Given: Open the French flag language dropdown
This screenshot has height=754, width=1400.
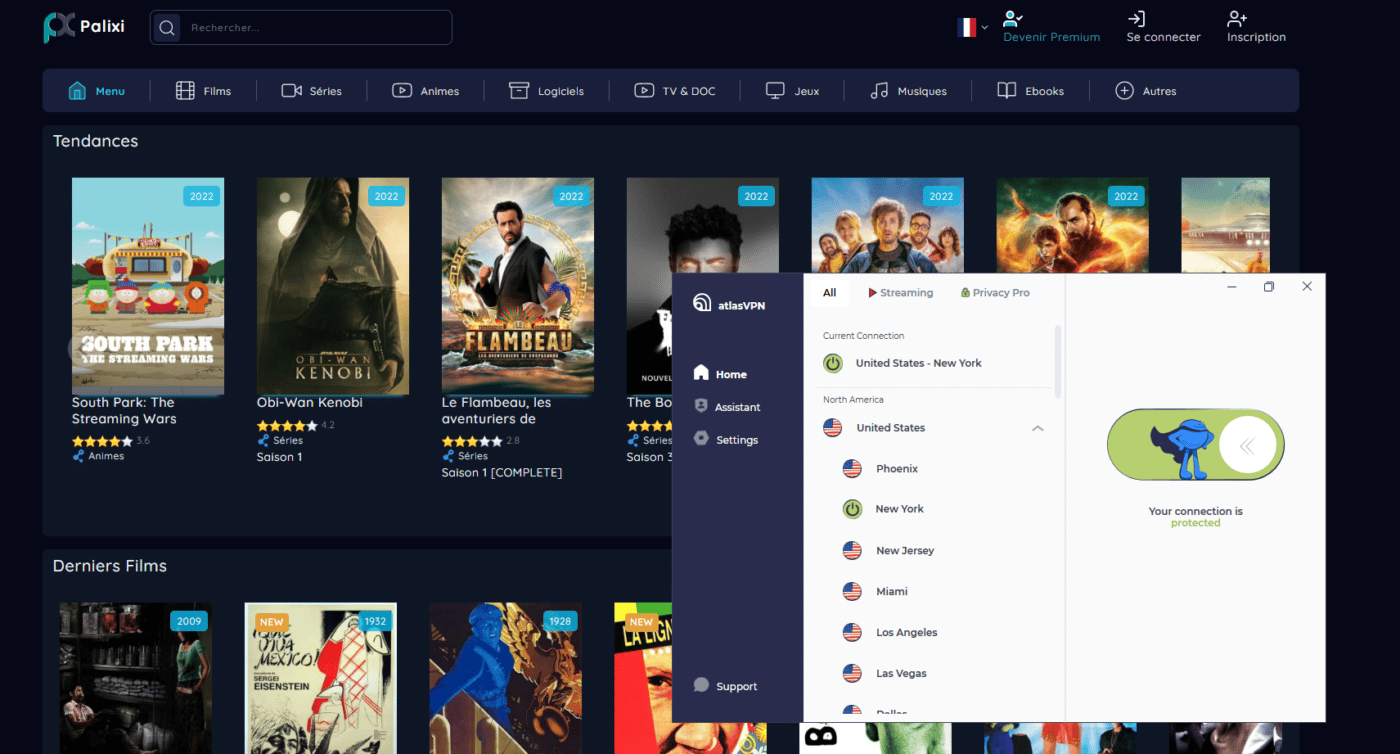Looking at the screenshot, I should pyautogui.click(x=972, y=28).
